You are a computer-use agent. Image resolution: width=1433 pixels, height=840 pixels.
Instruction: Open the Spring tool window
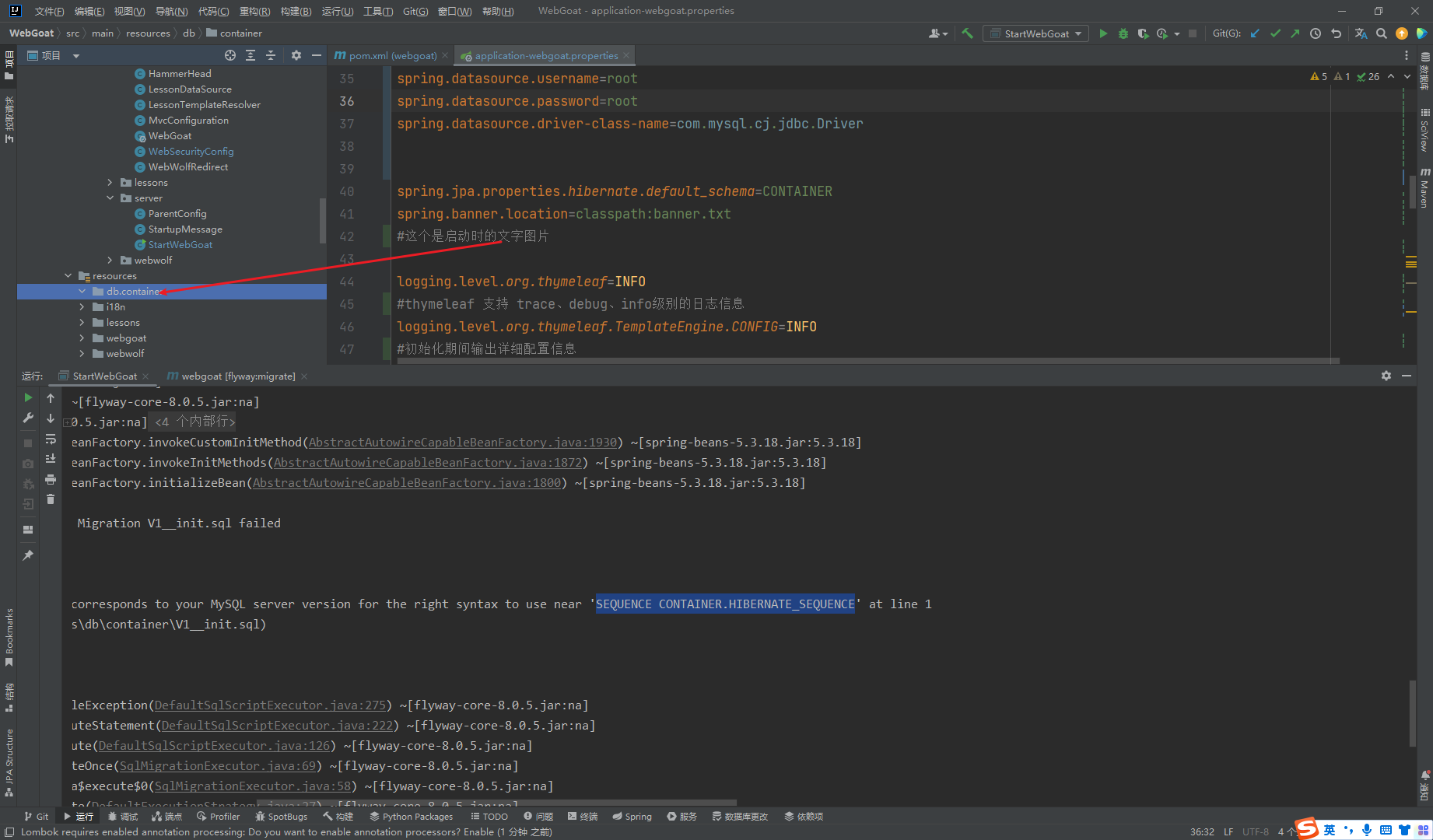point(632,817)
